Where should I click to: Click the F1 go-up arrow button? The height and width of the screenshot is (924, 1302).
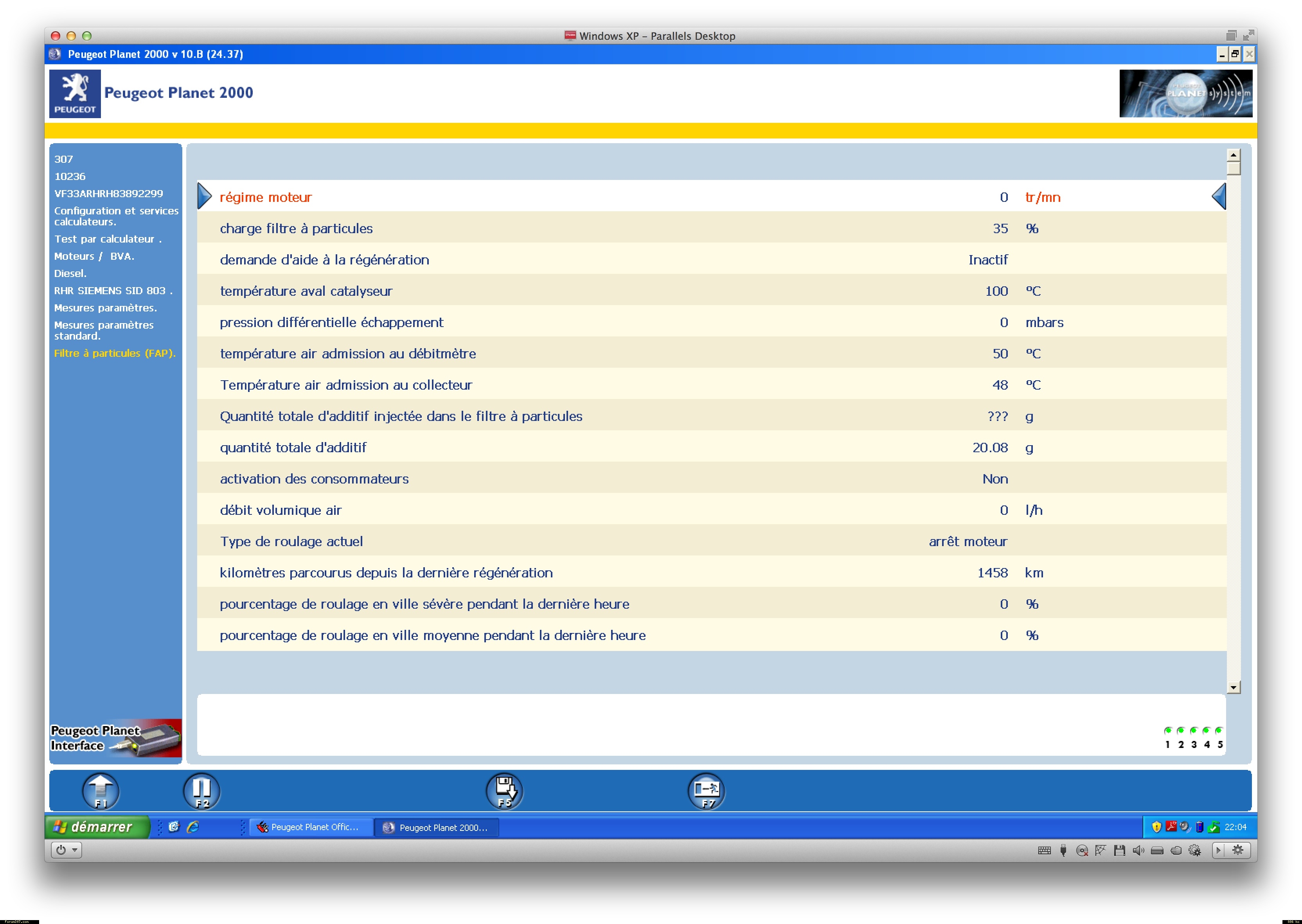[101, 791]
